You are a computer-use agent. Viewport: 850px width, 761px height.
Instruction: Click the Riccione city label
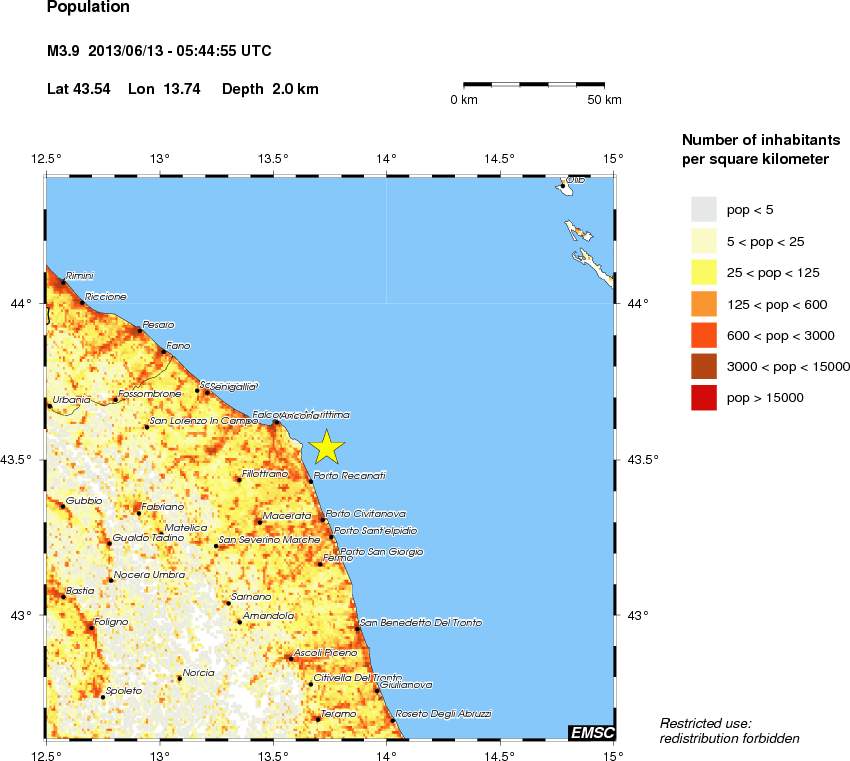(106, 296)
